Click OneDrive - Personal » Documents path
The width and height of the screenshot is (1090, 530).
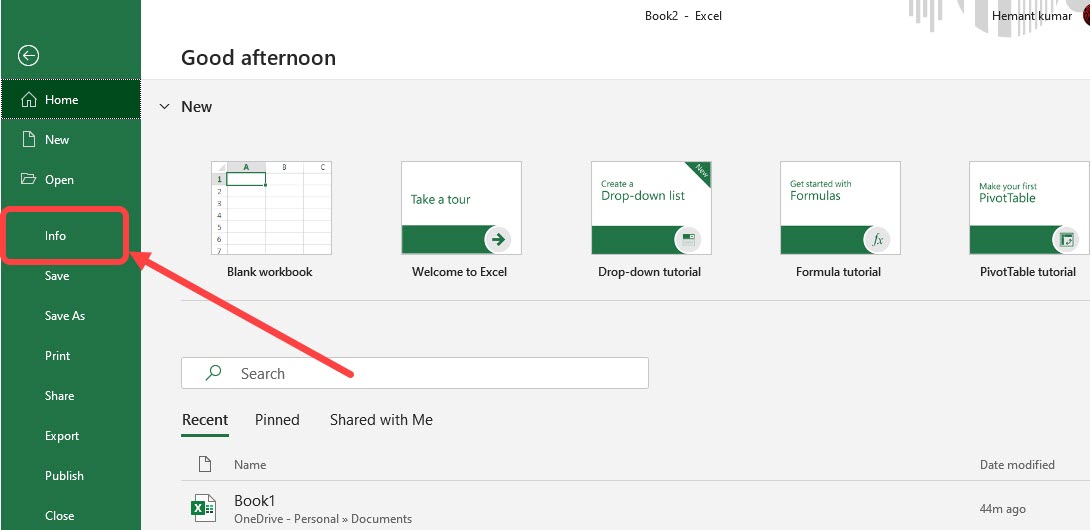click(323, 519)
